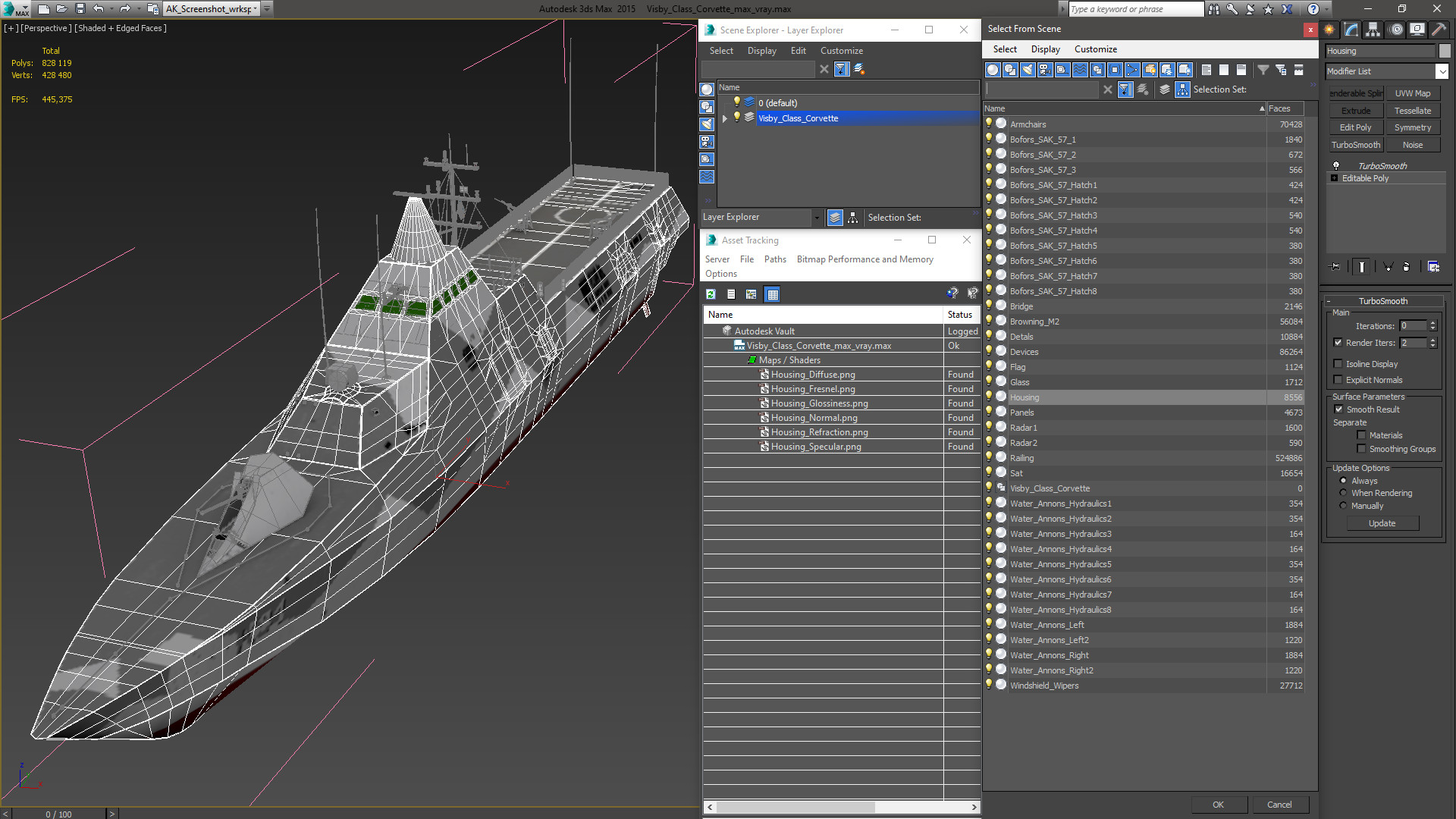
Task: Switch Select From Scene to sort by hierarchy
Action: coord(1183,89)
